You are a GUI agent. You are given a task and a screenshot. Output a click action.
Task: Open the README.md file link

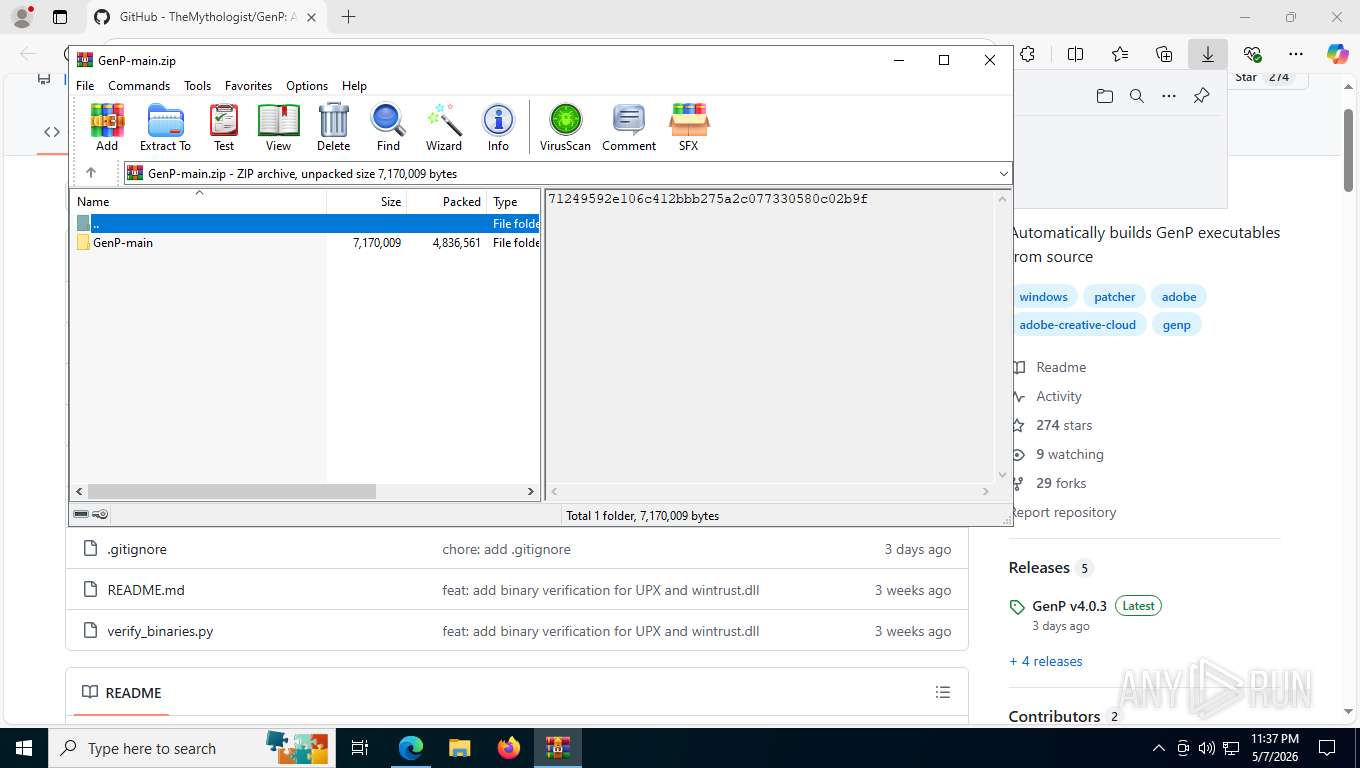pyautogui.click(x=146, y=590)
